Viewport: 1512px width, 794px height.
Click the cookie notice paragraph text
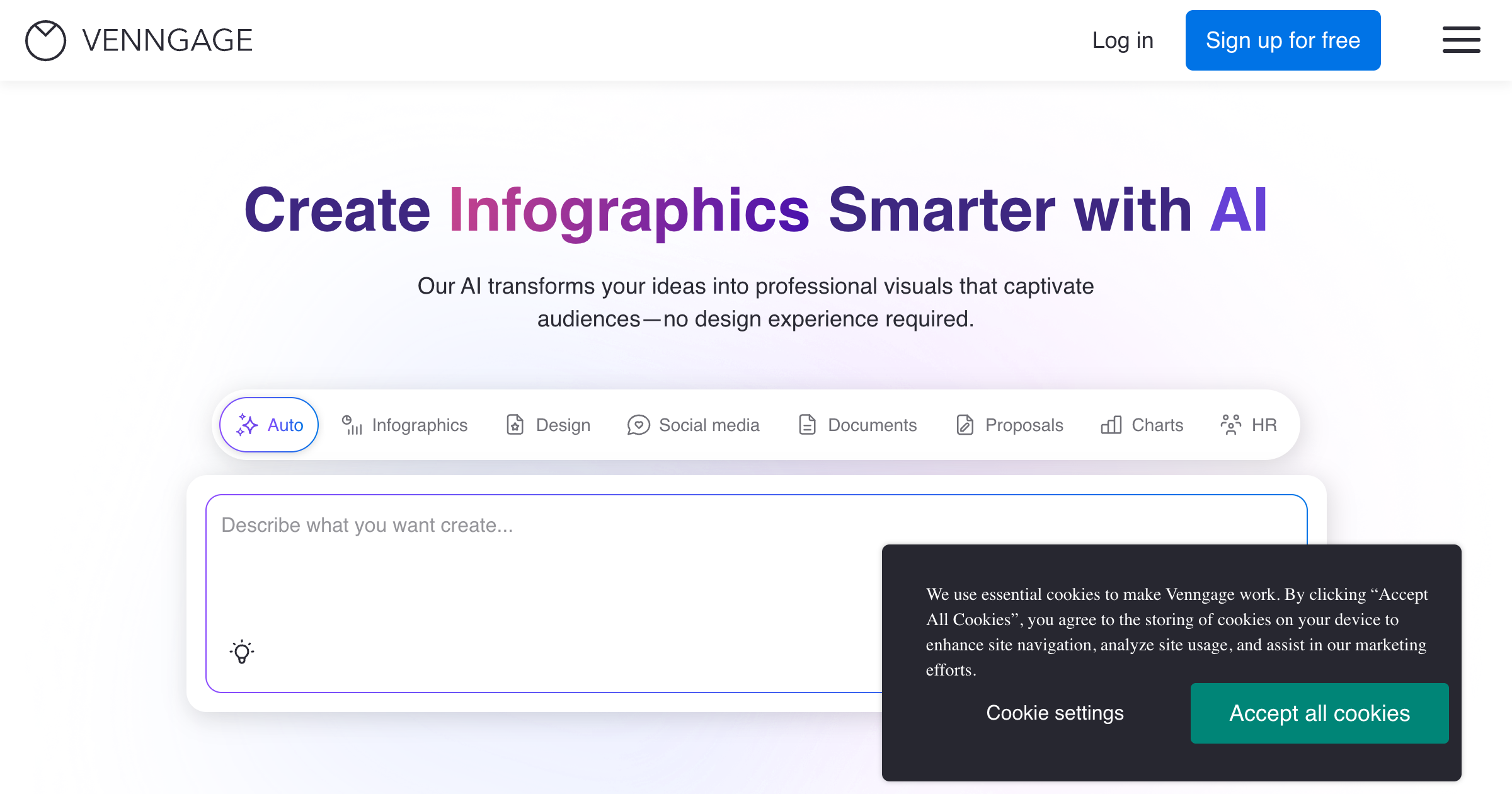(1177, 631)
